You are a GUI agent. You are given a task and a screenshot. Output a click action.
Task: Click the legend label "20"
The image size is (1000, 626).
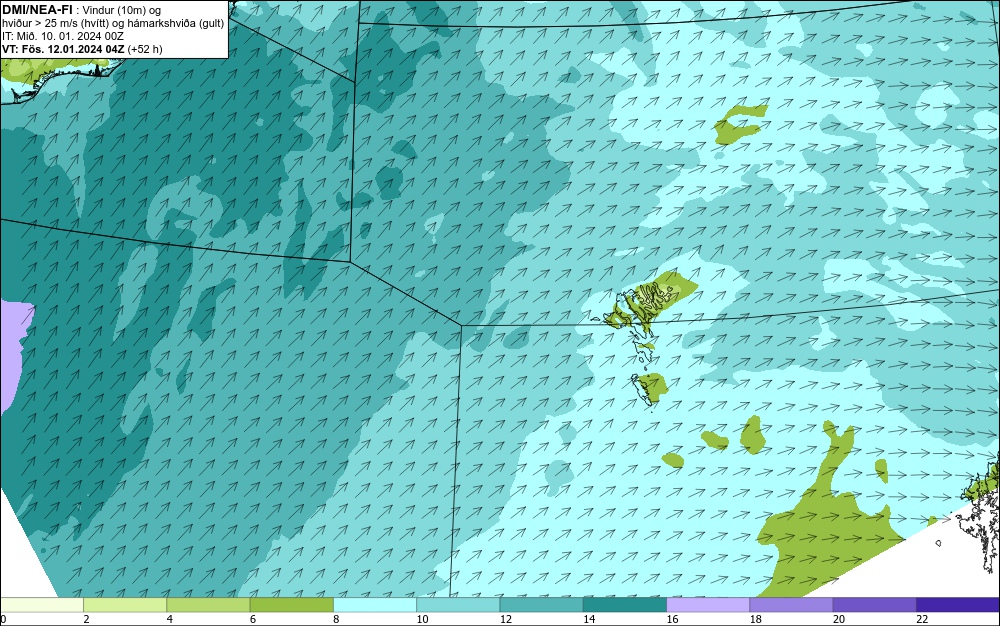[x=839, y=619]
